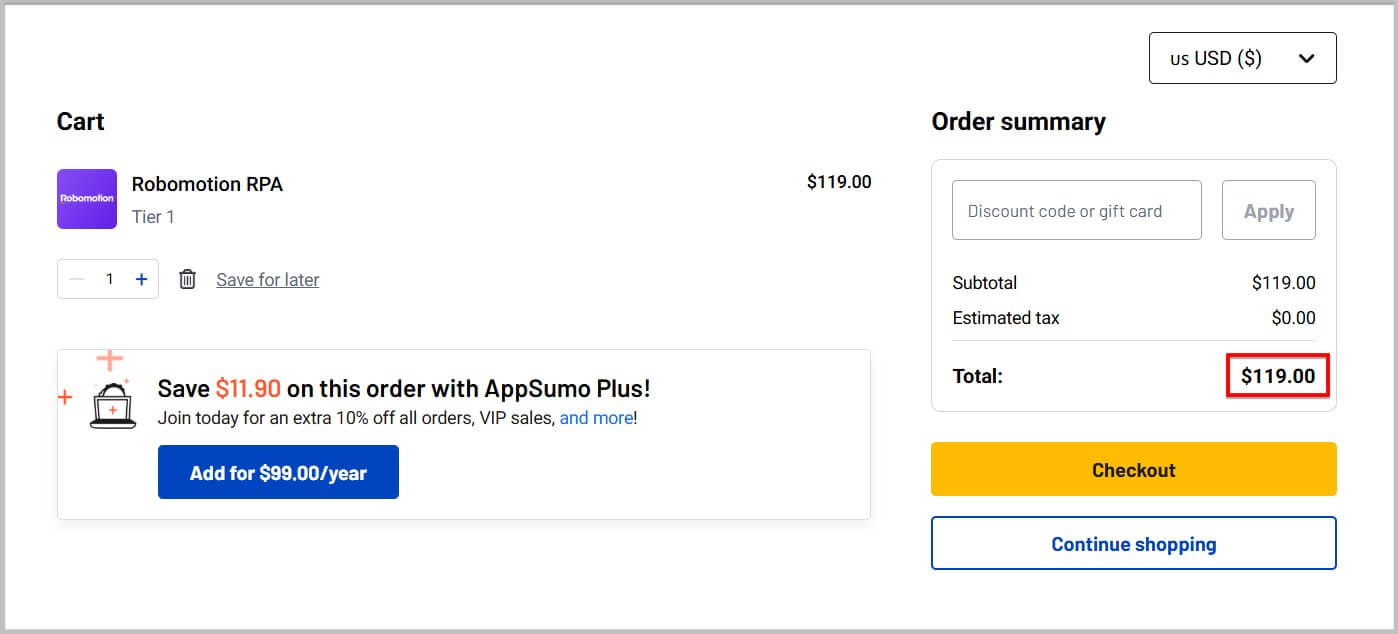Click the discount code or gift card field

[x=1076, y=210]
